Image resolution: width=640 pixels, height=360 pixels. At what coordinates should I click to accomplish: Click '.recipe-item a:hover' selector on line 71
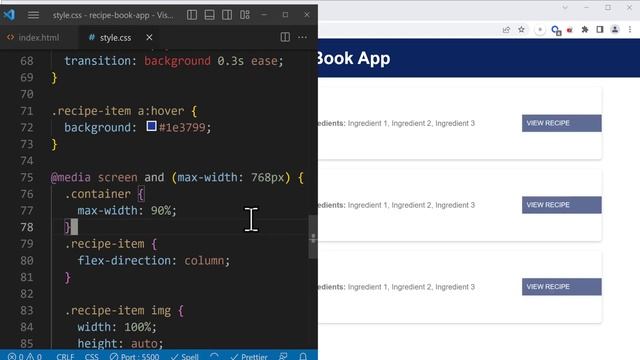118,111
